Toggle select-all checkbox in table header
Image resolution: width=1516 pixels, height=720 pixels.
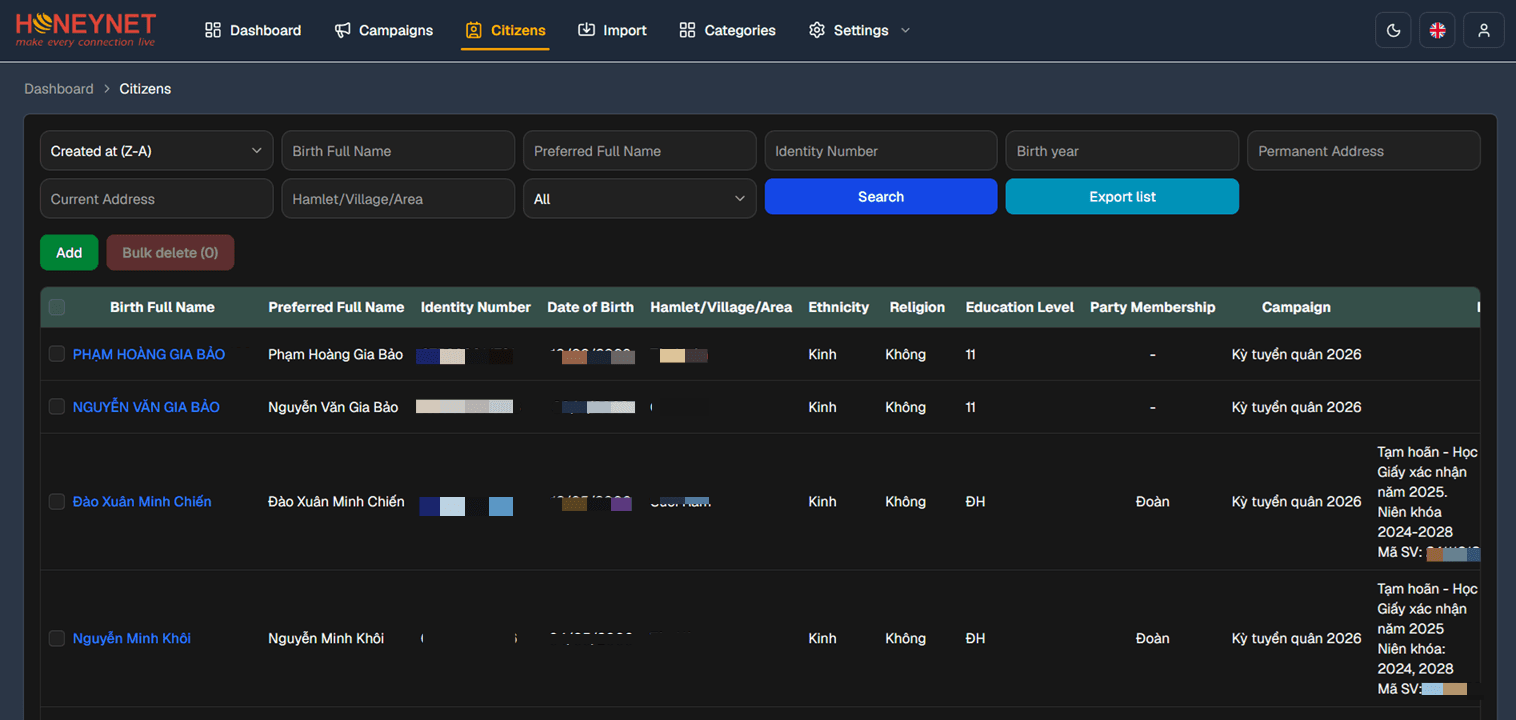pyautogui.click(x=57, y=307)
